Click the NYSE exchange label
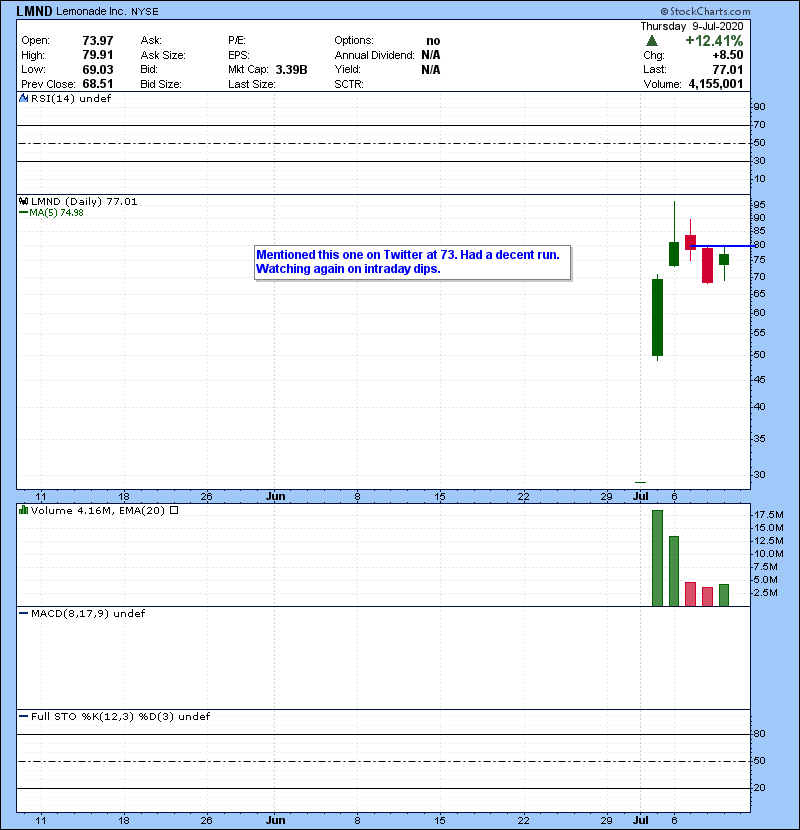Image resolution: width=800 pixels, height=830 pixels. point(145,11)
